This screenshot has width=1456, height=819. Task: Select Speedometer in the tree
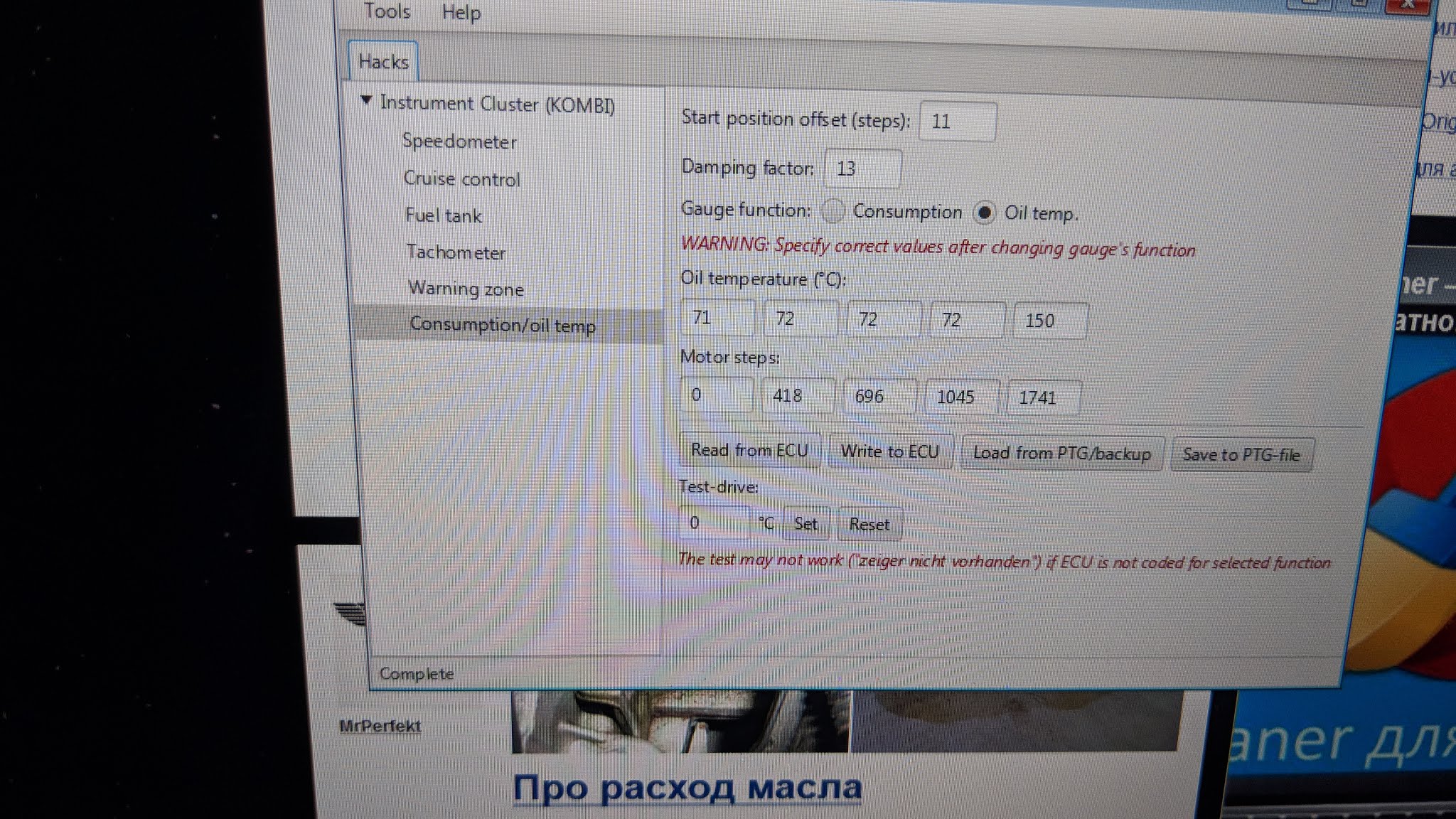[459, 141]
